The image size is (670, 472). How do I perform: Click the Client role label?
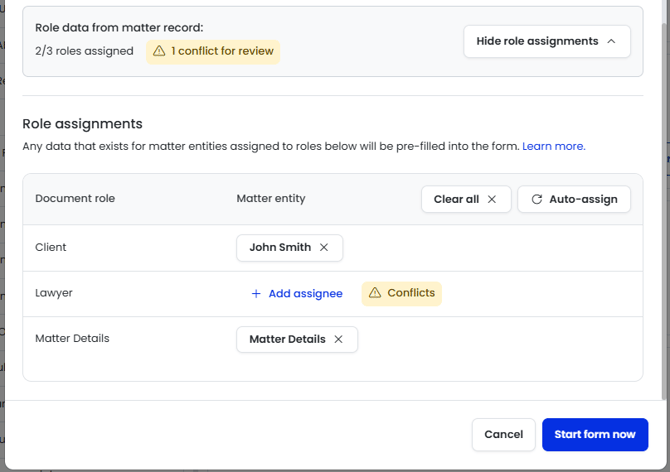click(51, 247)
